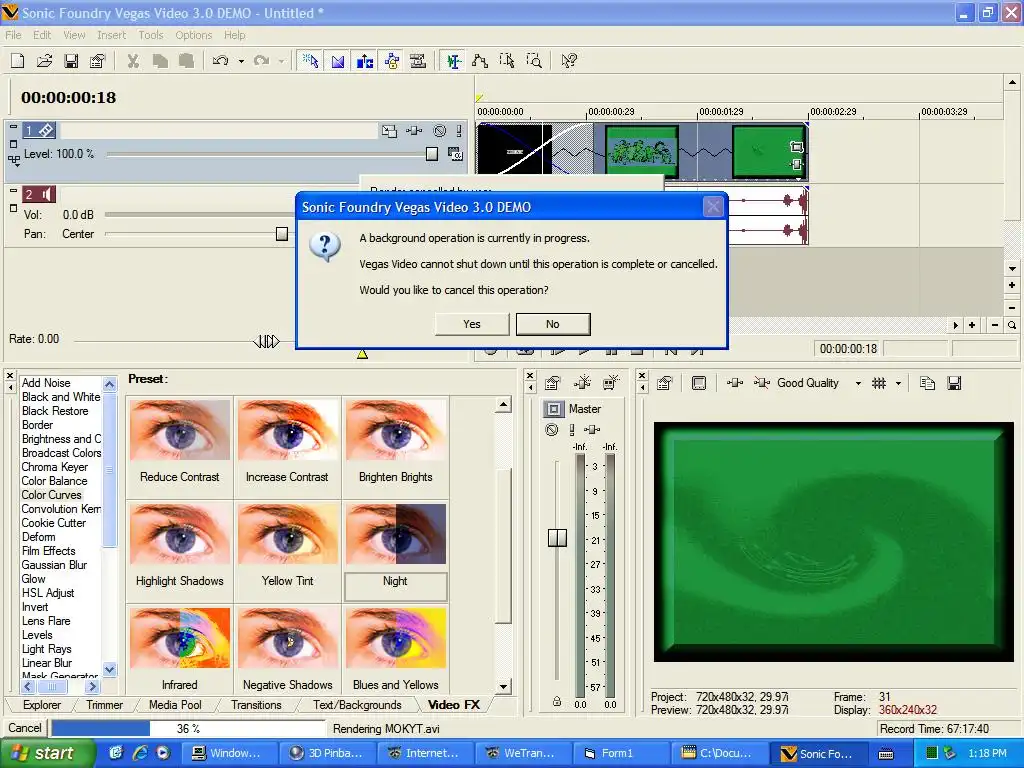Viewport: 1024px width, 768px height.
Task: Select Lens Flare in the FX list
Action: [x=46, y=621]
